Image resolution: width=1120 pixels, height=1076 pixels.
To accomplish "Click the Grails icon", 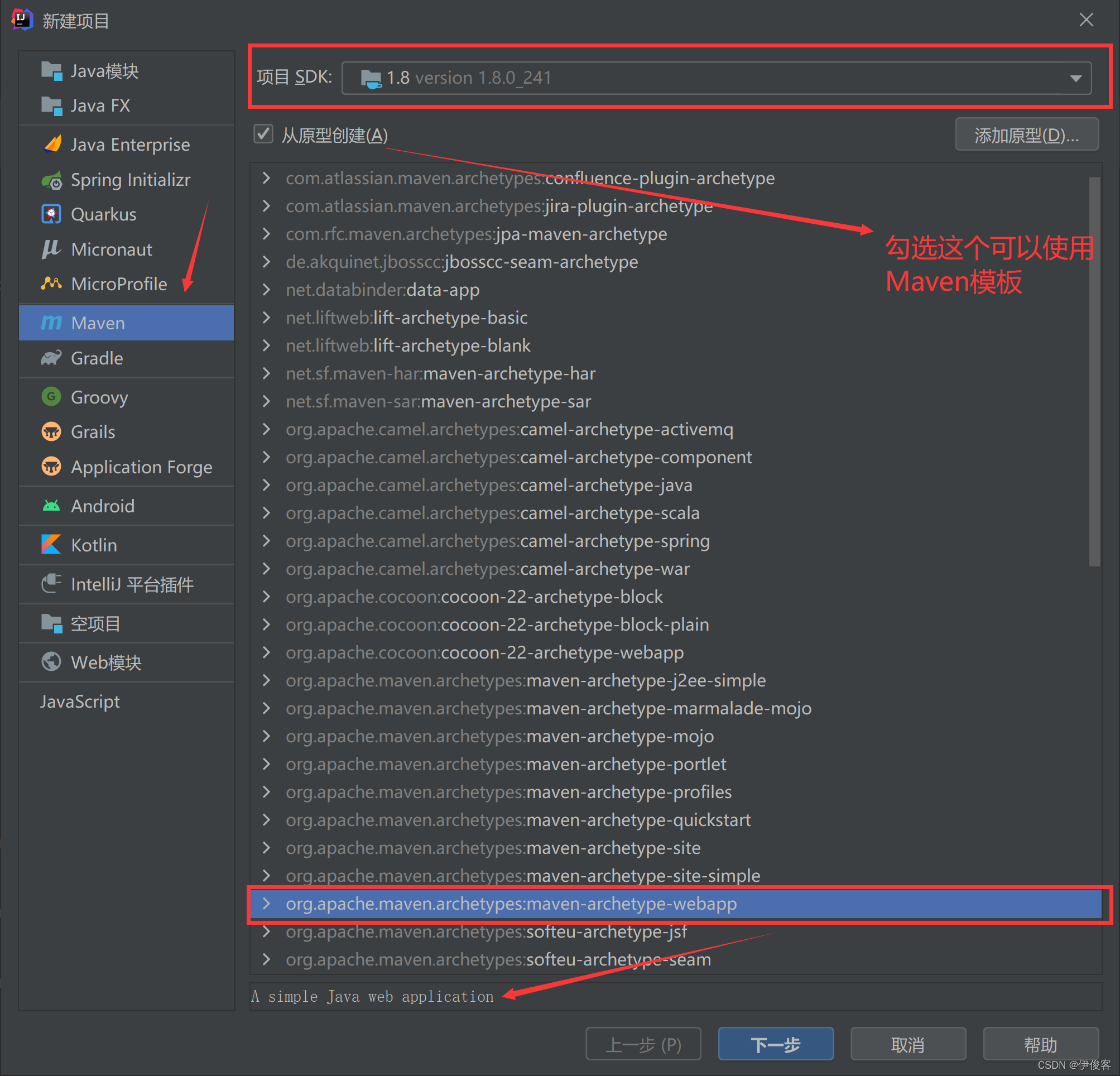I will pos(51,431).
